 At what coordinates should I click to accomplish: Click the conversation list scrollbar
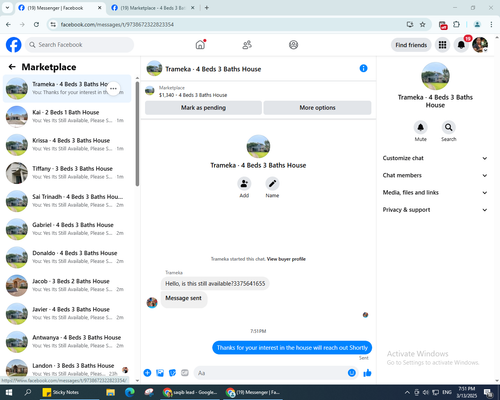coord(137,133)
